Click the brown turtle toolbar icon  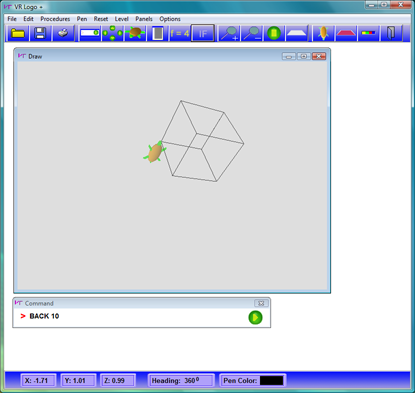click(135, 33)
